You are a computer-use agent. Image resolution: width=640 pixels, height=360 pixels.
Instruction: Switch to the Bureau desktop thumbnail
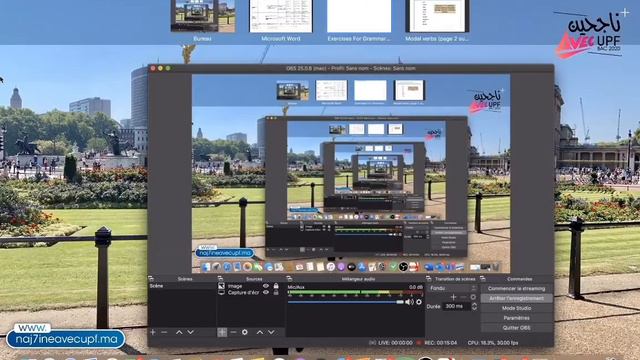coord(203,16)
